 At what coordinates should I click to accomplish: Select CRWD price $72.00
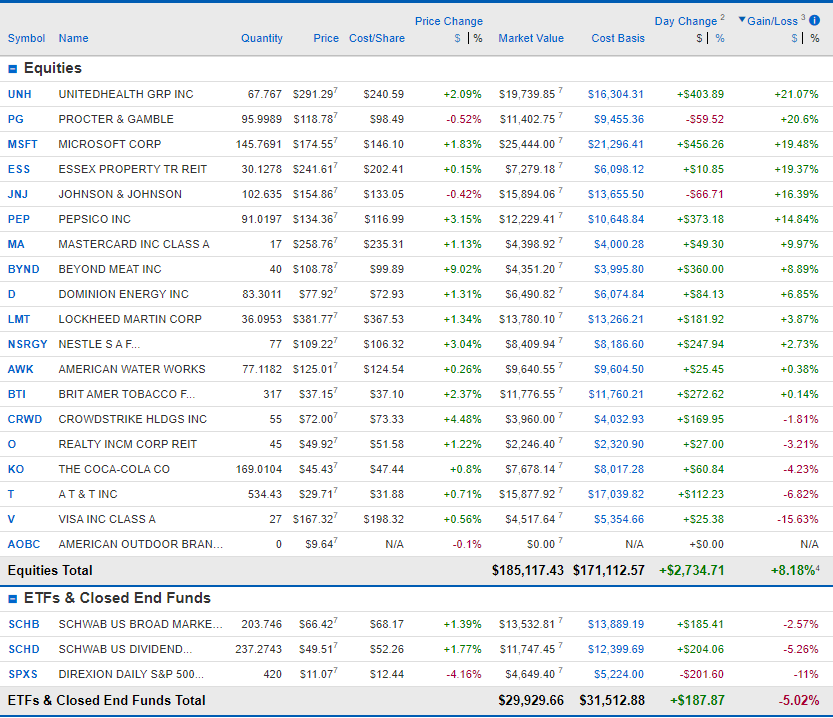(317, 419)
